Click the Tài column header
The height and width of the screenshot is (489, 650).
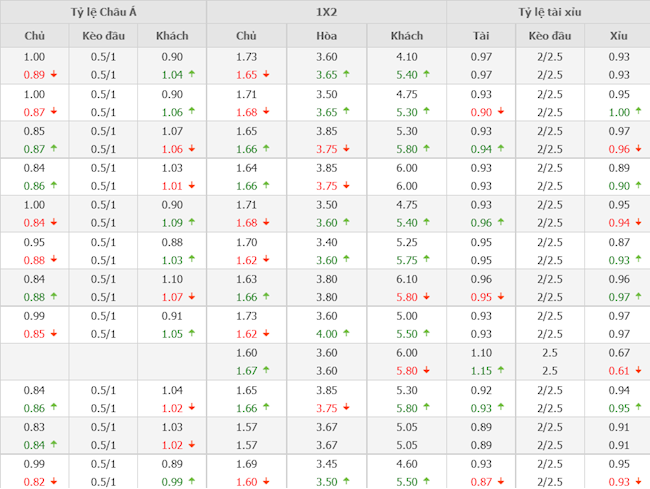[x=481, y=36]
